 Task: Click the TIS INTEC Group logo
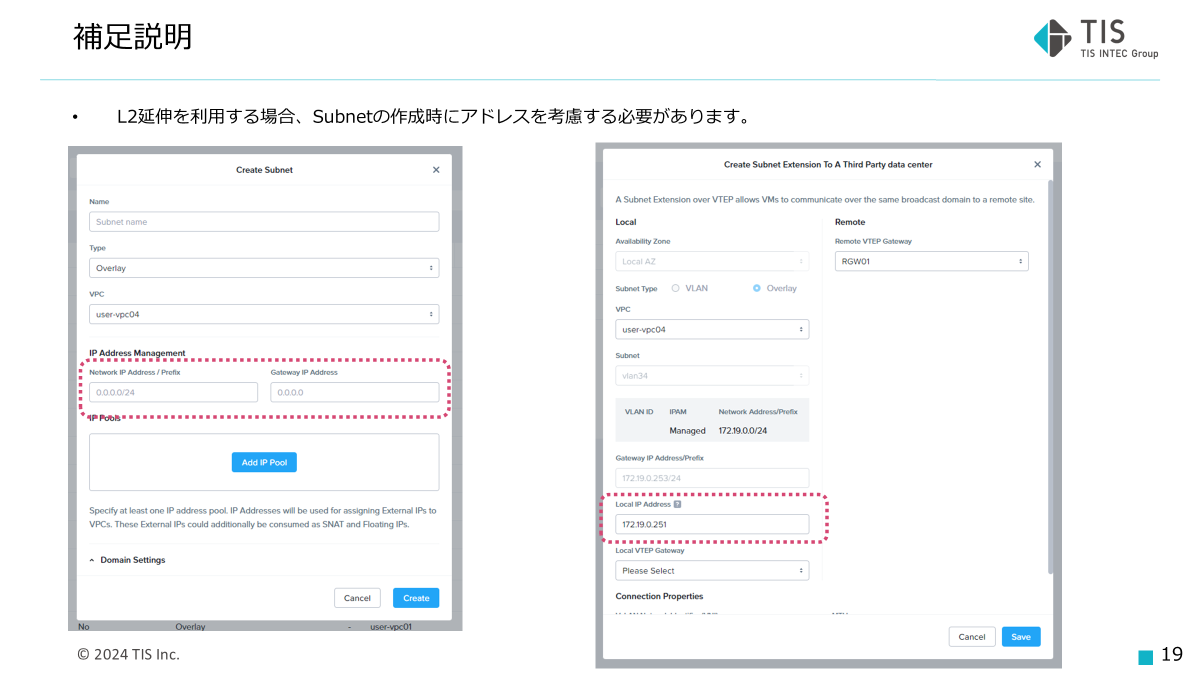click(1096, 39)
